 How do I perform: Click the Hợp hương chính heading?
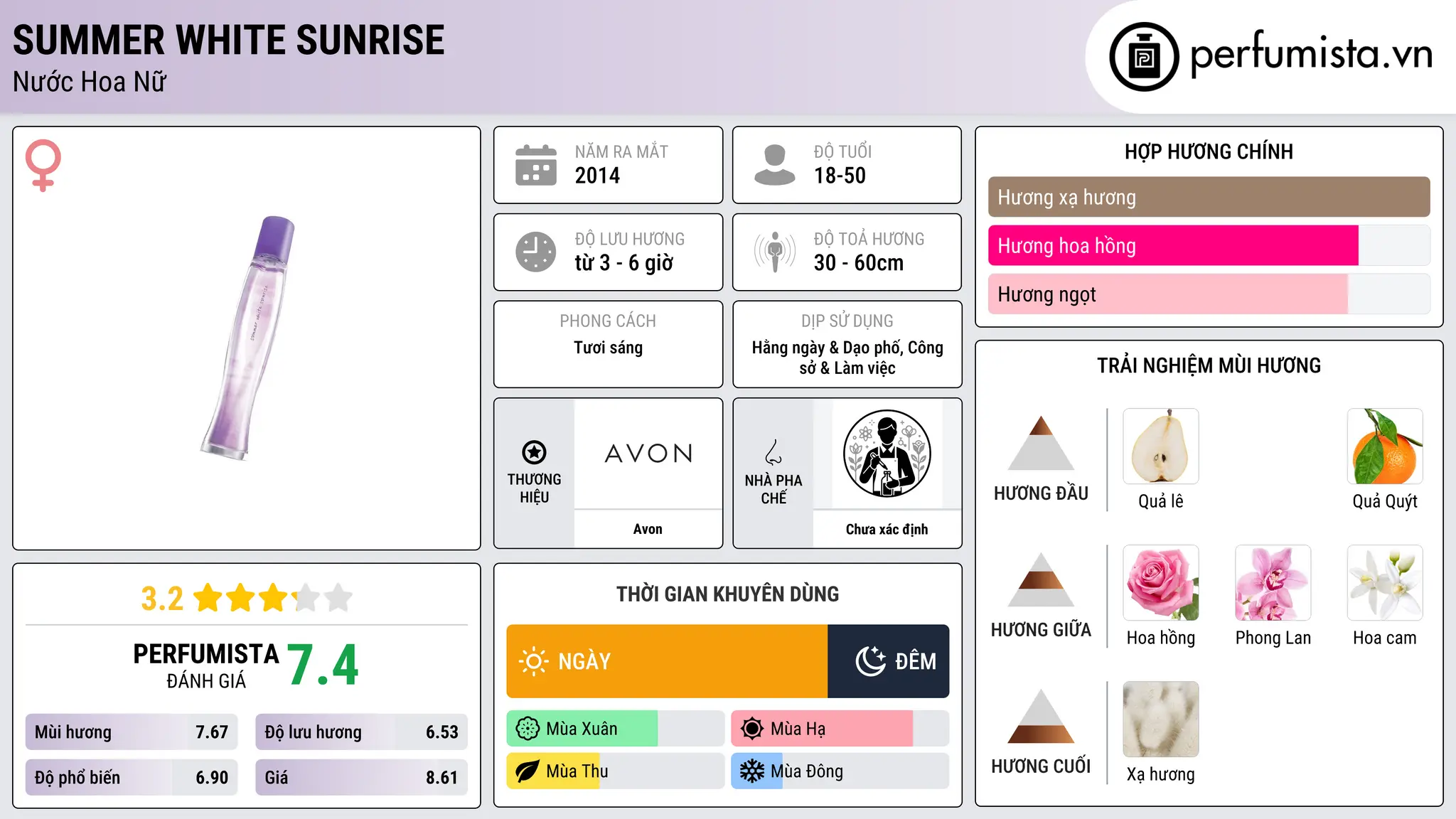(x=1209, y=151)
